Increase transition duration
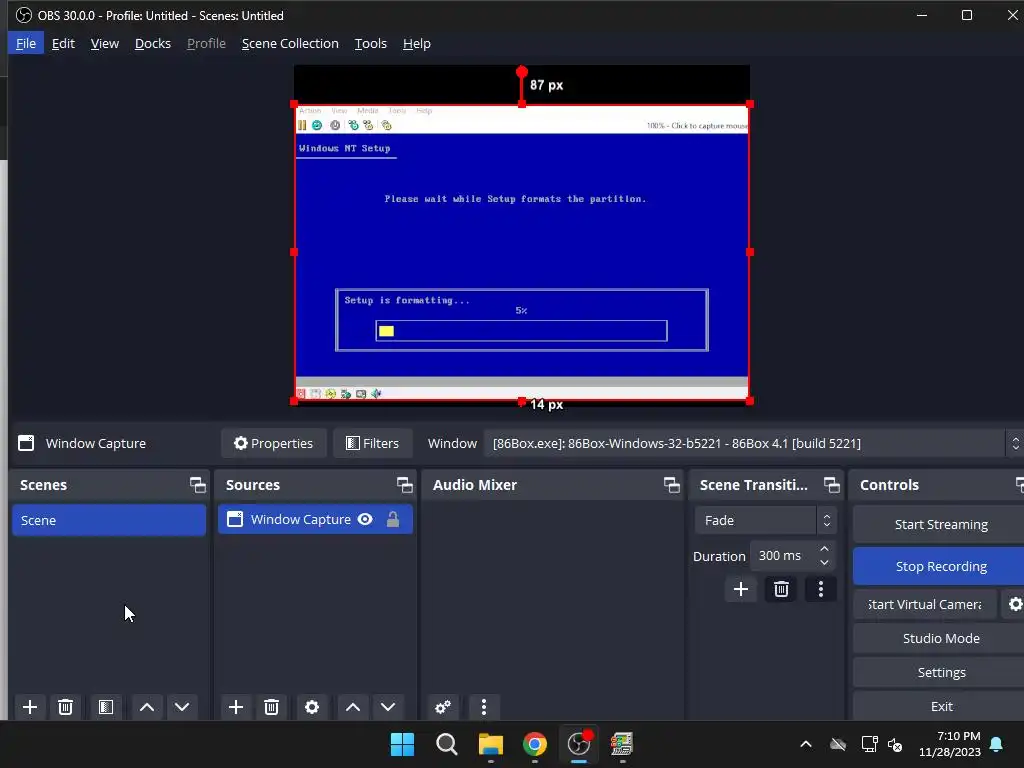The width and height of the screenshot is (1024, 768). (x=824, y=549)
